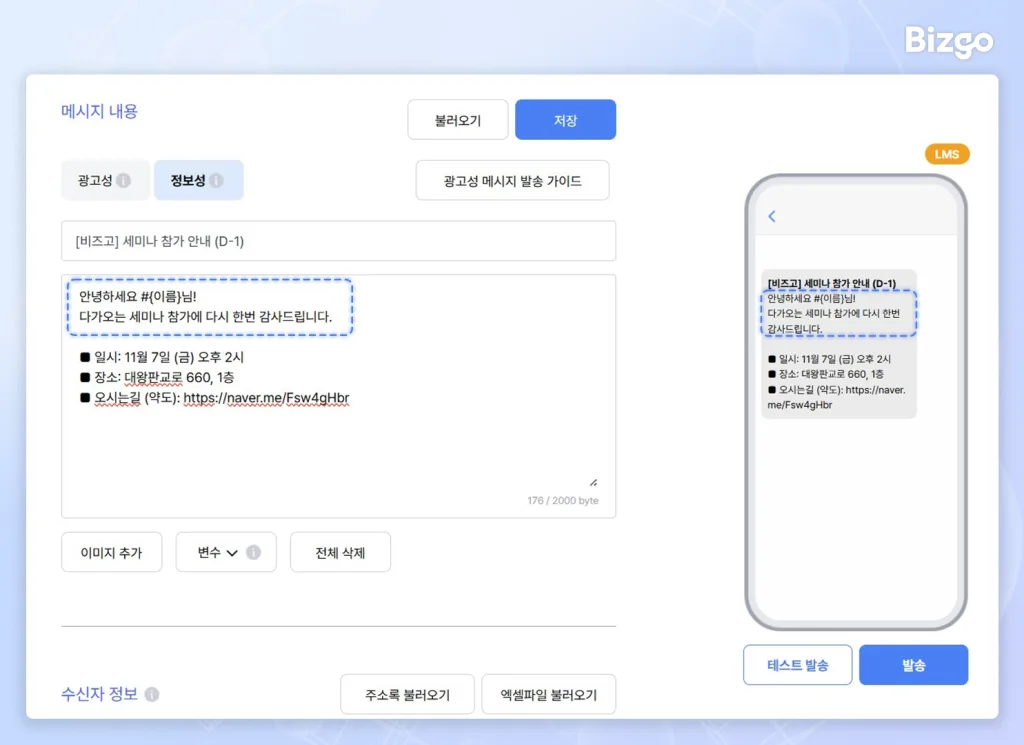Save the message with the 저장 button

(x=565, y=119)
